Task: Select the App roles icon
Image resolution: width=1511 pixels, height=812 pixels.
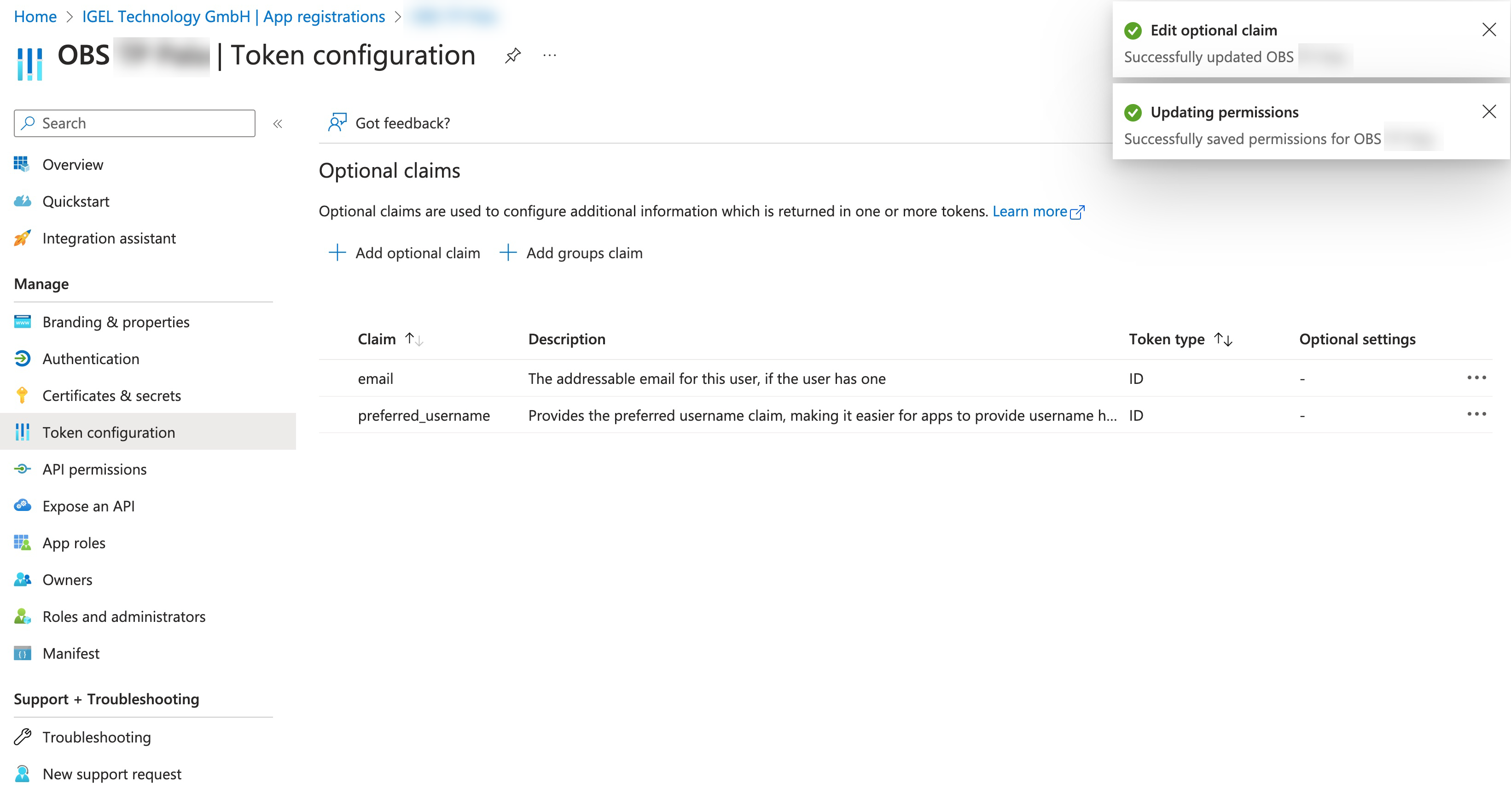Action: point(22,543)
